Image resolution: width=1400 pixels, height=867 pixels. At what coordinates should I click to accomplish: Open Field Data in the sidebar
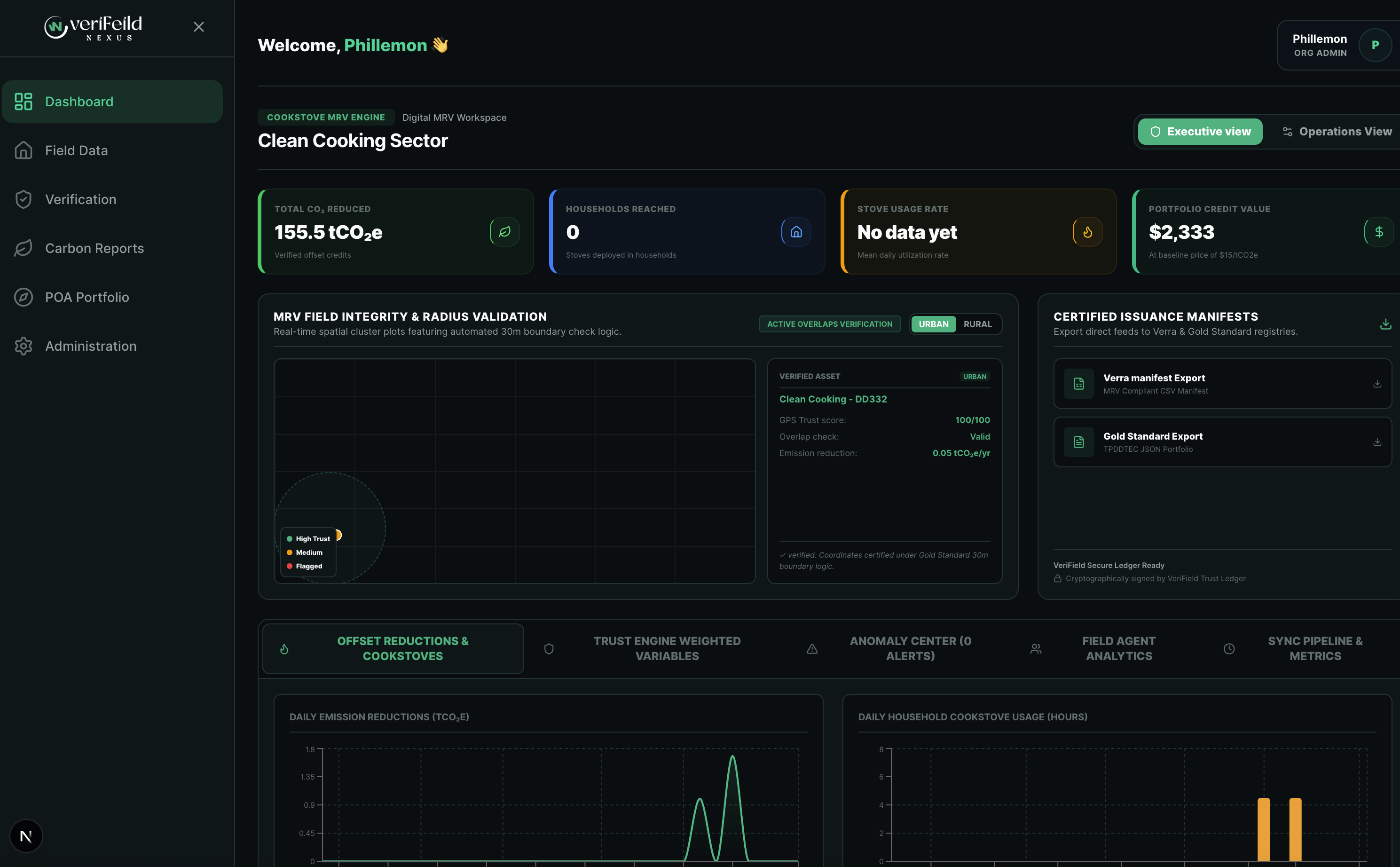pyautogui.click(x=112, y=150)
